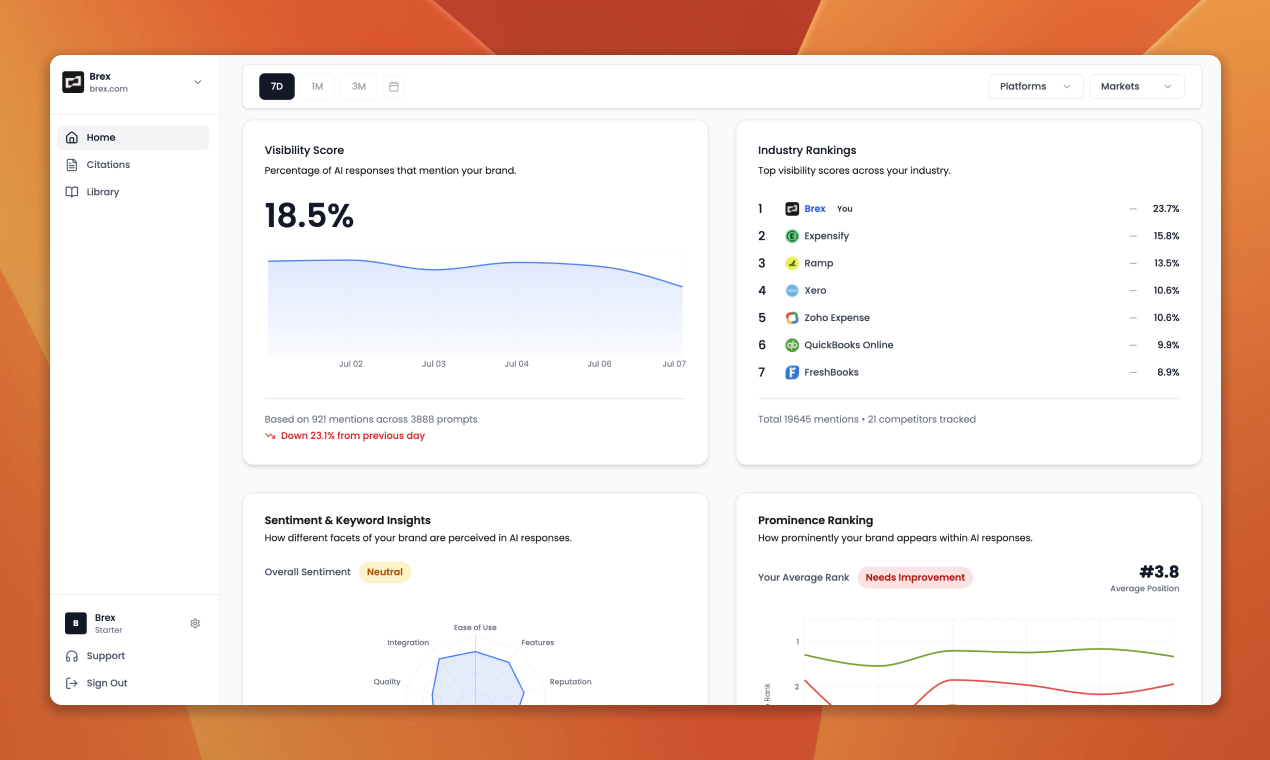
Task: Select the Expensify ranking row name
Action: (827, 236)
